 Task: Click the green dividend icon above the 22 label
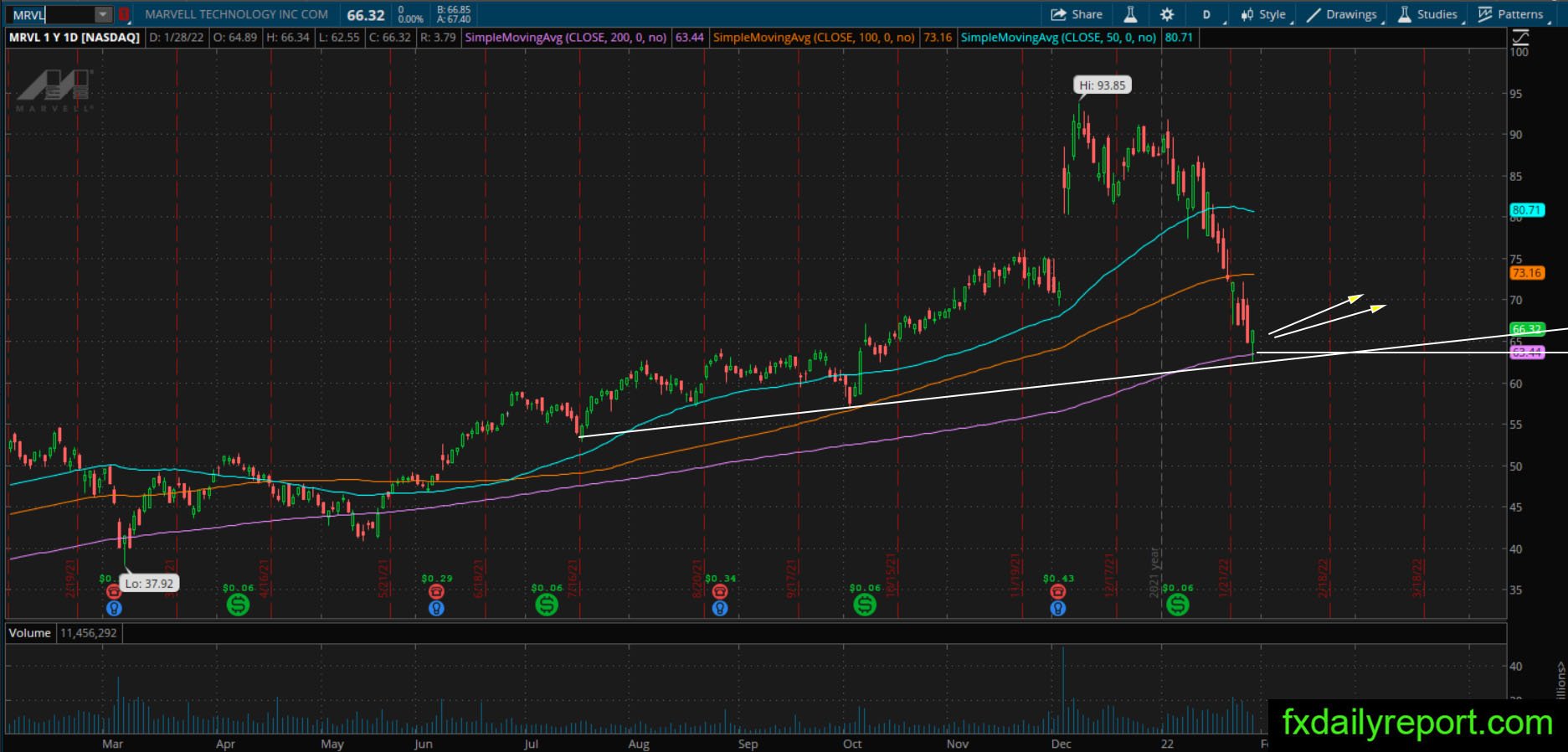tap(1178, 604)
